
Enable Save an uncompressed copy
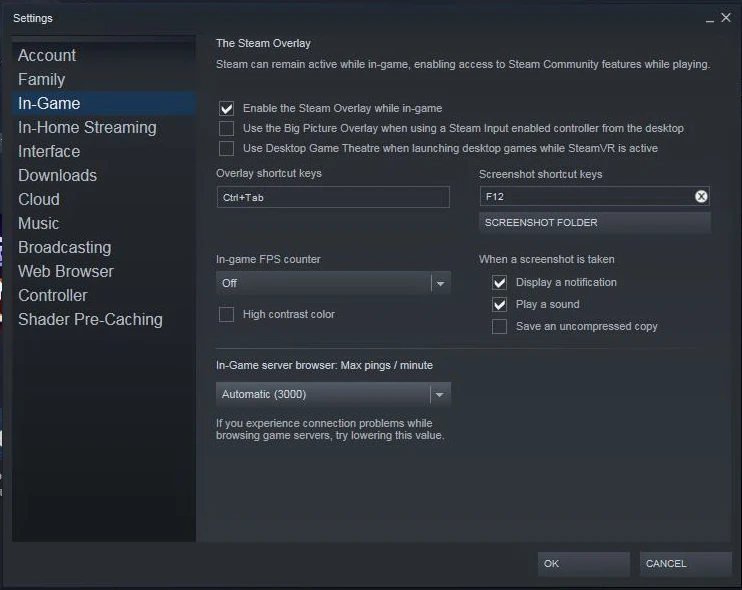pyautogui.click(x=500, y=326)
